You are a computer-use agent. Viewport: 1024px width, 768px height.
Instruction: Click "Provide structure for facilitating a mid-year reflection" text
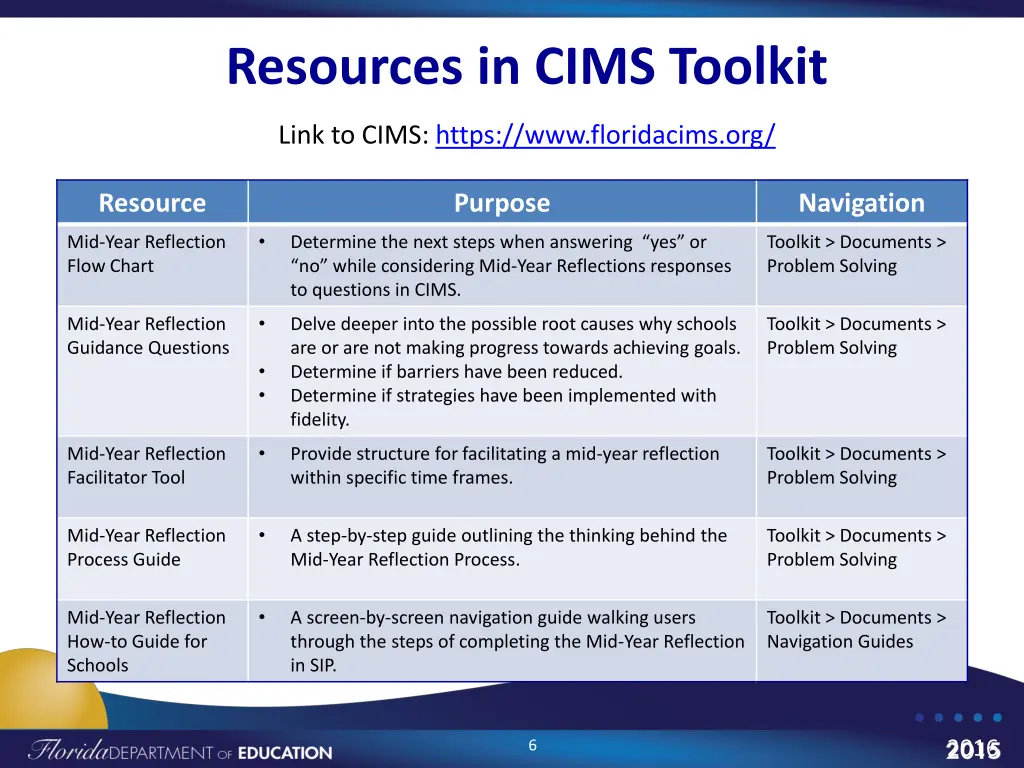(505, 465)
